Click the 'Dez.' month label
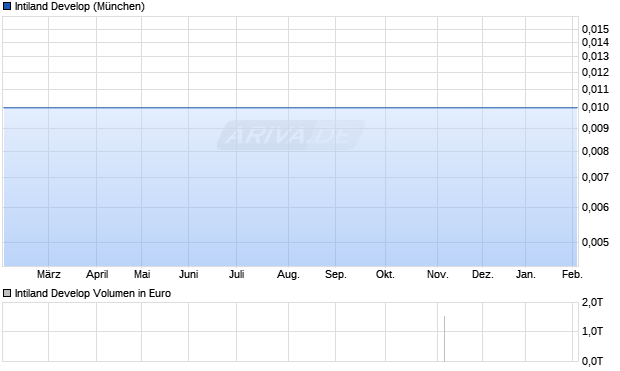620x371 pixels. point(483,274)
